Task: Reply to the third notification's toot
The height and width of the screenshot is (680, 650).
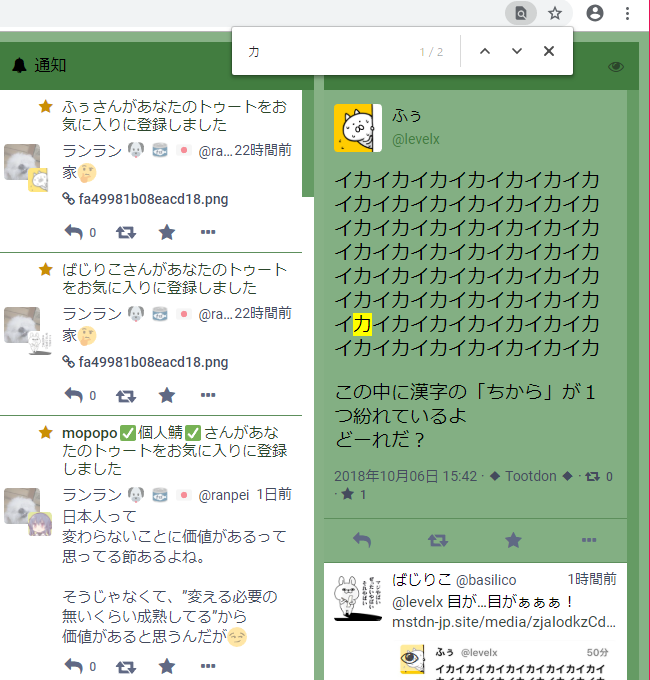Action: click(x=74, y=666)
